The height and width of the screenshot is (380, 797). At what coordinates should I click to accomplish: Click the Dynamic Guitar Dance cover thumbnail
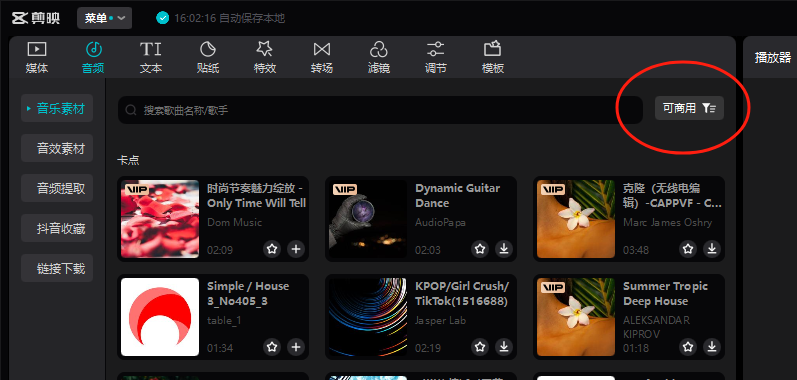pyautogui.click(x=367, y=219)
